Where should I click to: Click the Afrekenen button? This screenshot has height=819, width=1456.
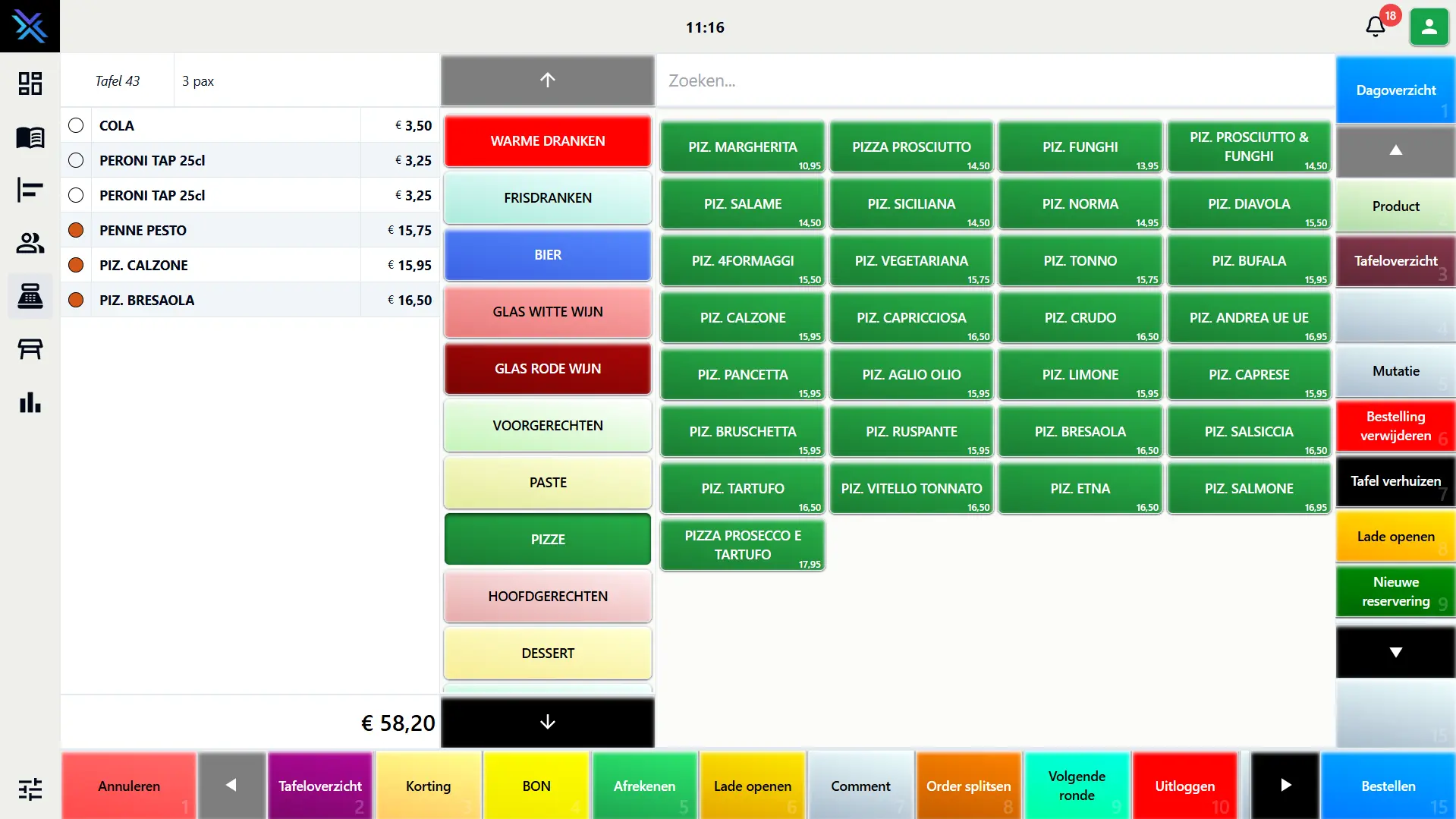point(644,786)
